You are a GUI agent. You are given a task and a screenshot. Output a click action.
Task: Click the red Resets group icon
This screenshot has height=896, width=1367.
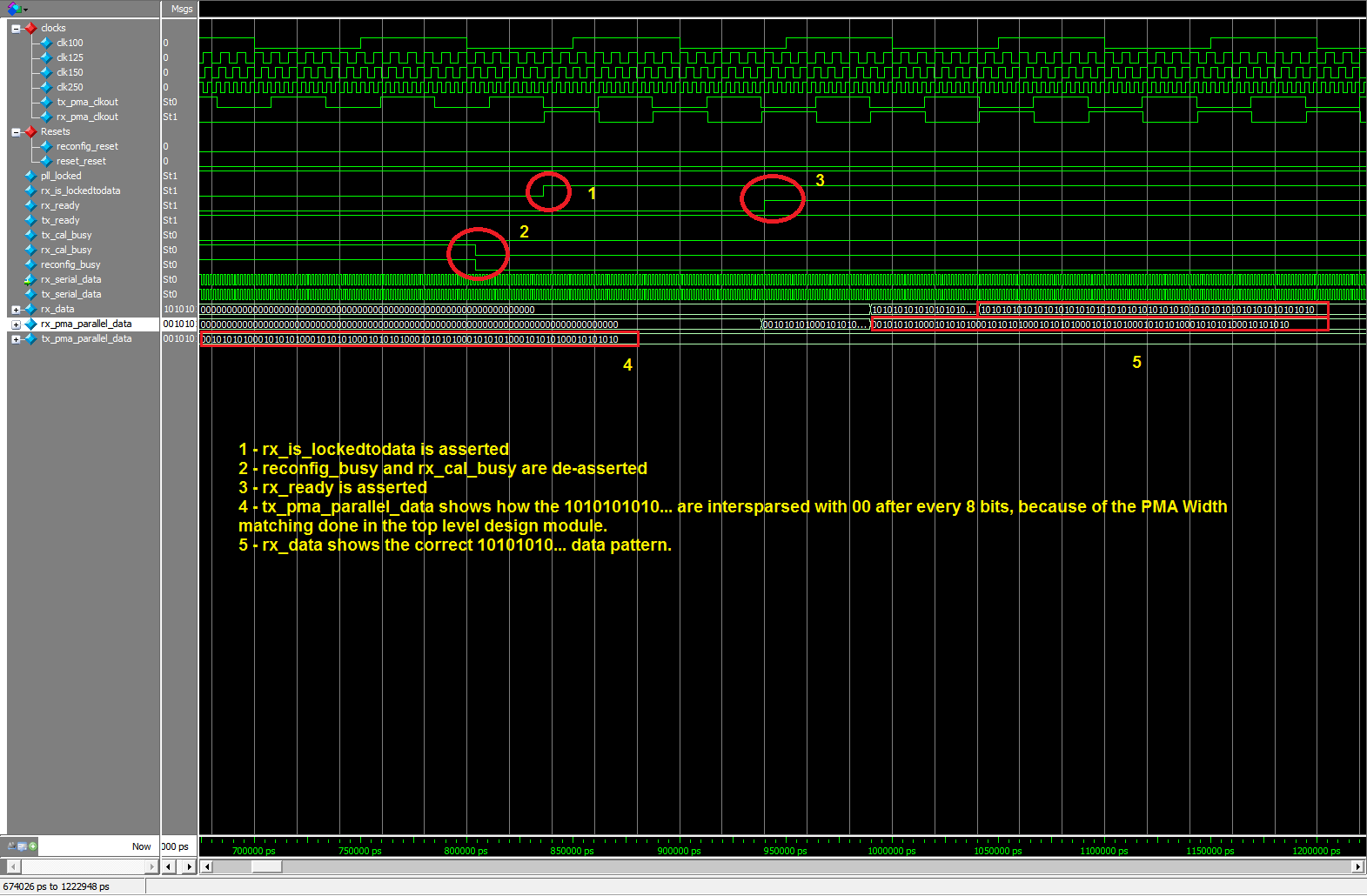31,131
